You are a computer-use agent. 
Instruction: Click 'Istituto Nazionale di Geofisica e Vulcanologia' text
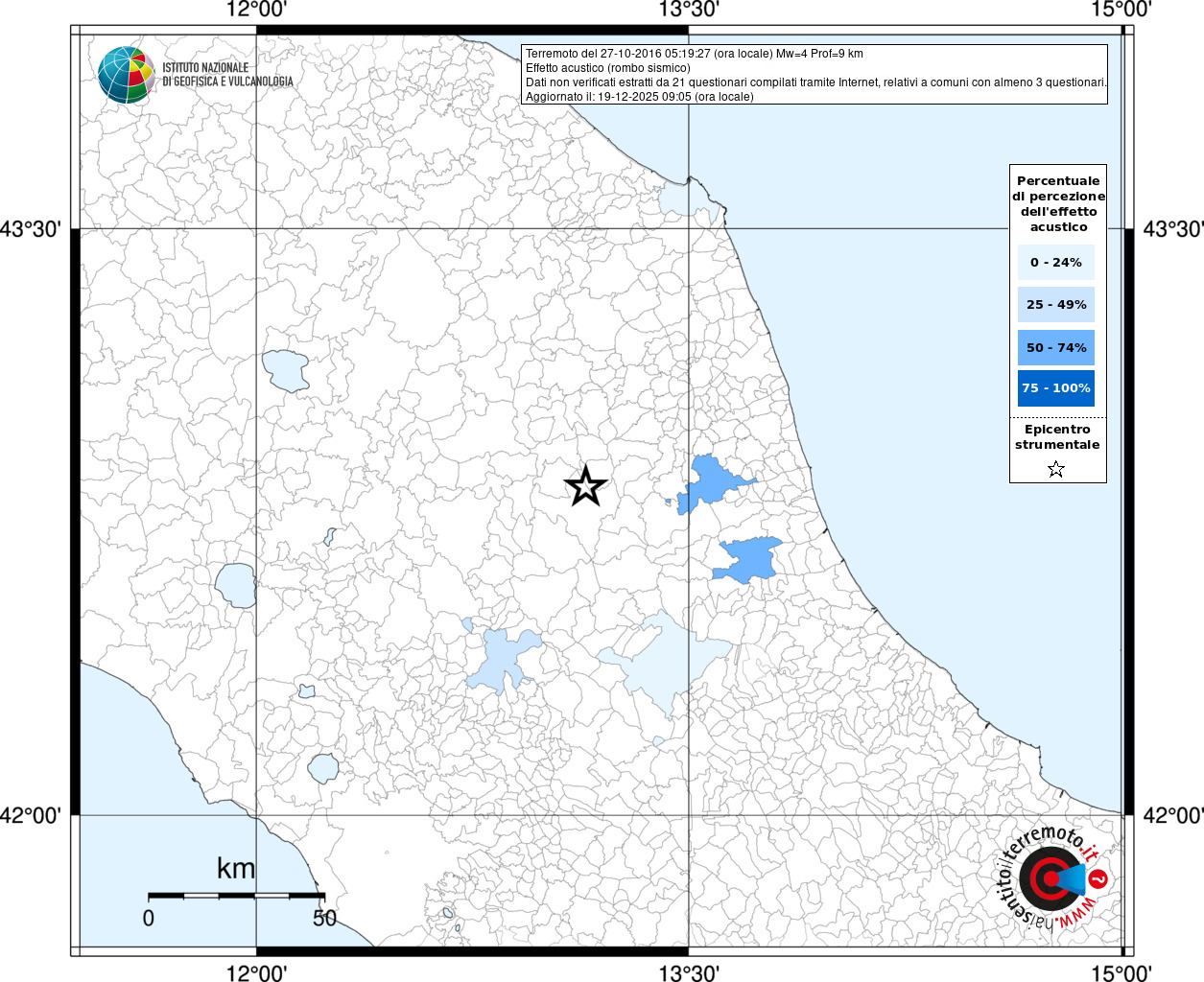(x=227, y=75)
